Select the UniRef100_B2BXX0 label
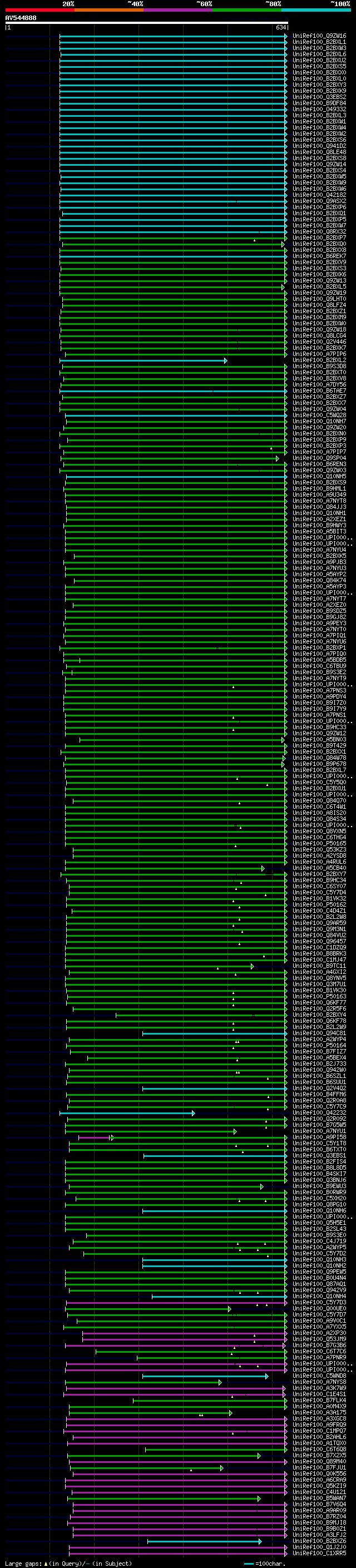 319,72
